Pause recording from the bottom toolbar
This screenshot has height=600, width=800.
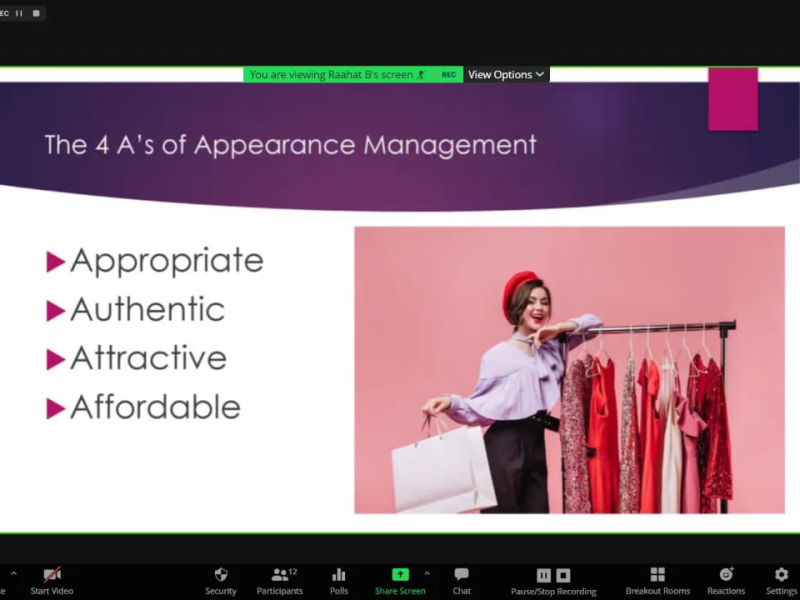(x=544, y=575)
